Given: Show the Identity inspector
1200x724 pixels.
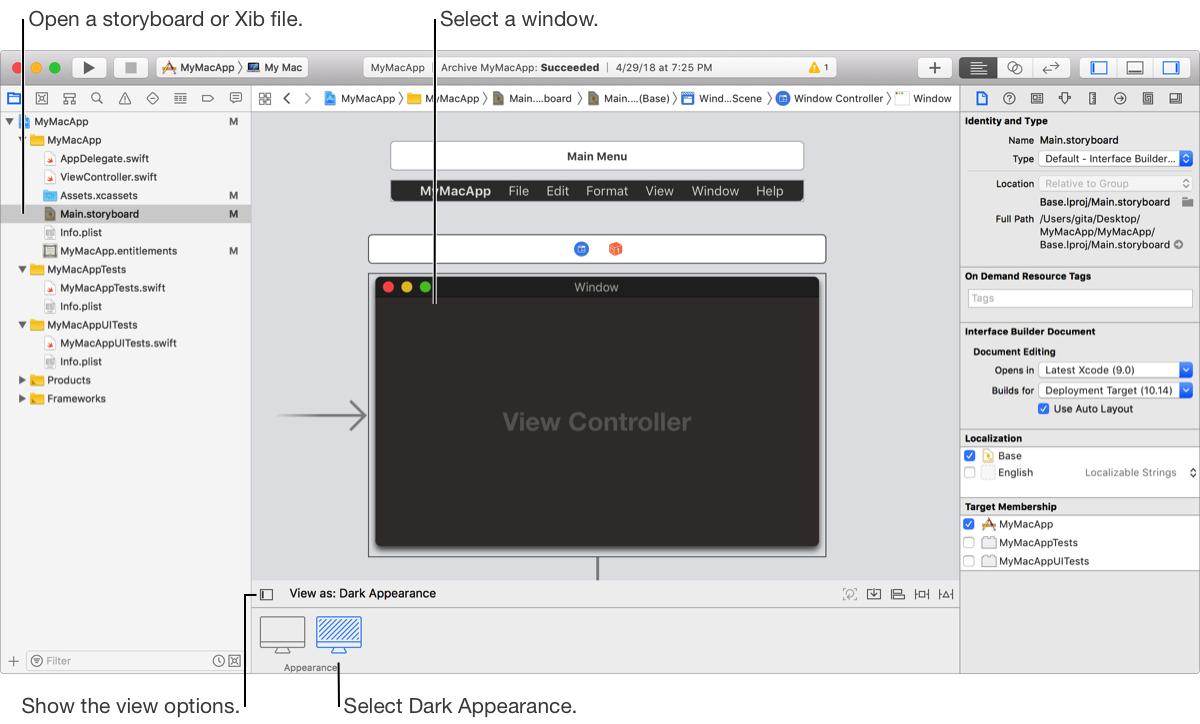Looking at the screenshot, I should click(x=1037, y=98).
